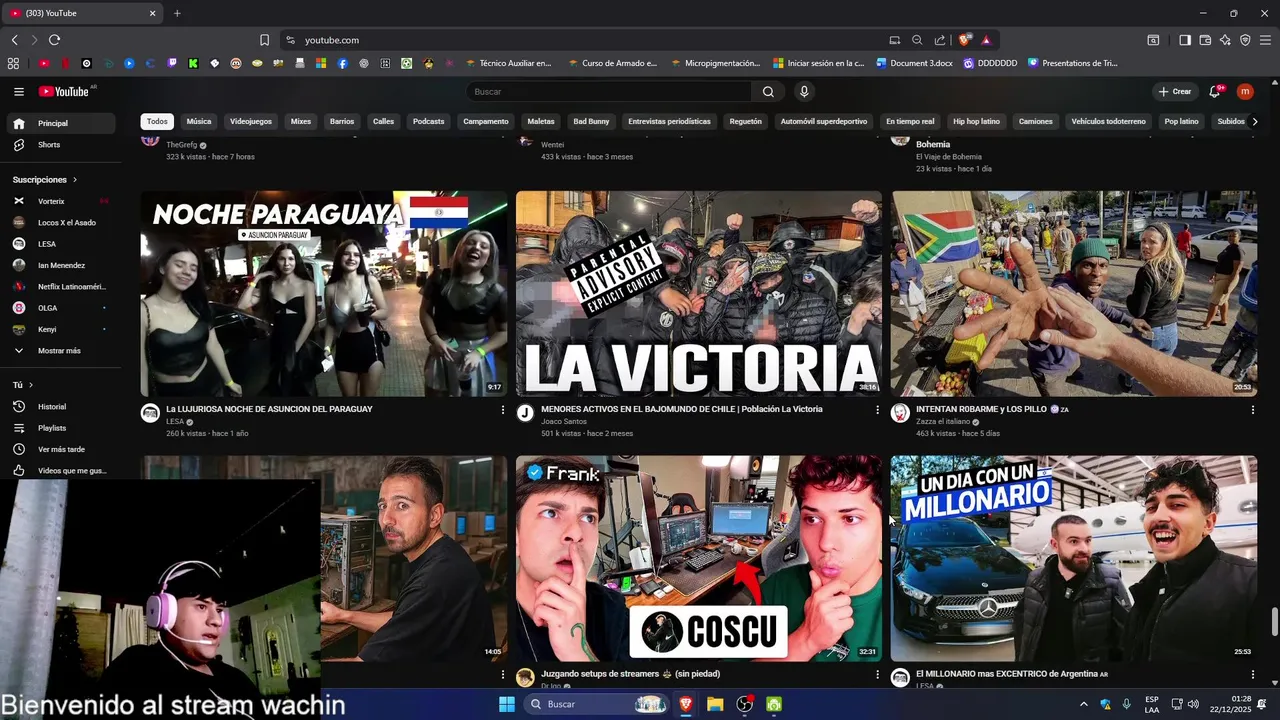The width and height of the screenshot is (1280, 720).
Task: Open Brave Shields icon
Action: click(964, 40)
